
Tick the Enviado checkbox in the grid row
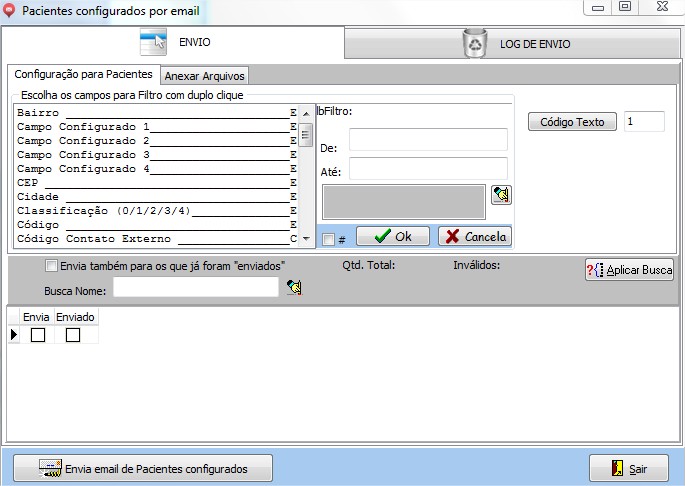point(73,335)
